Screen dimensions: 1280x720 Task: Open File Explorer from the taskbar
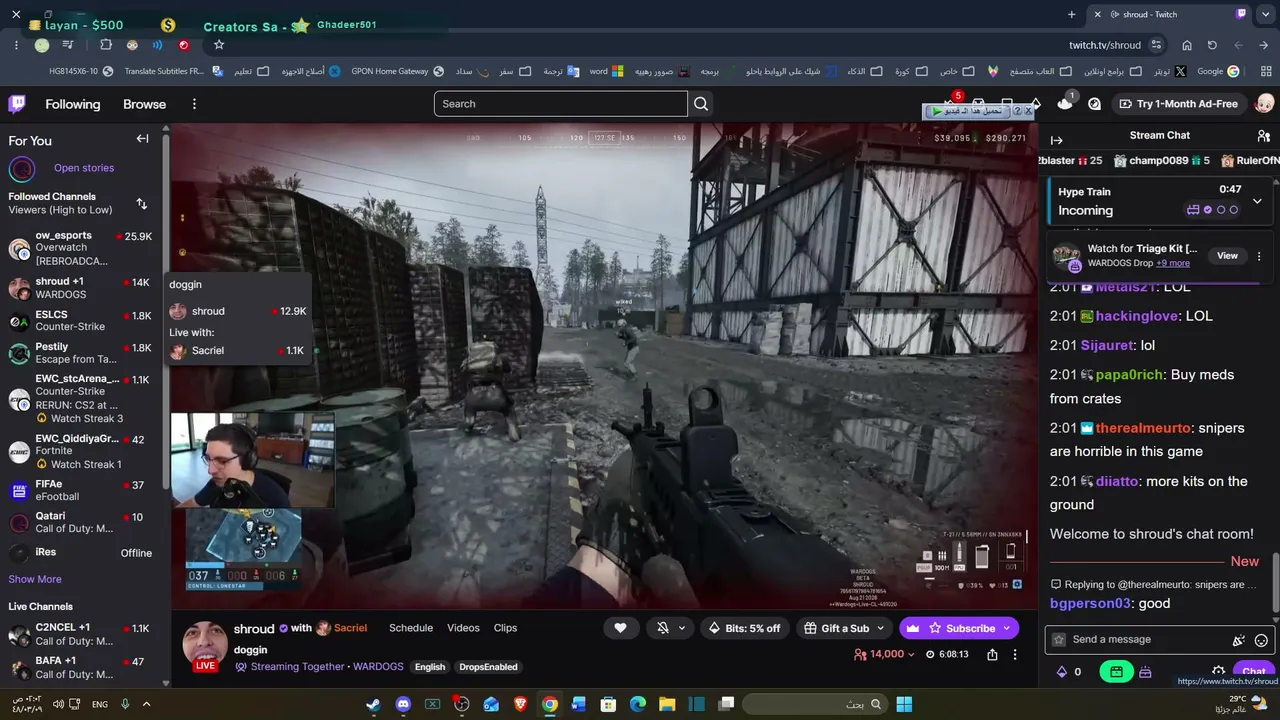tap(667, 704)
